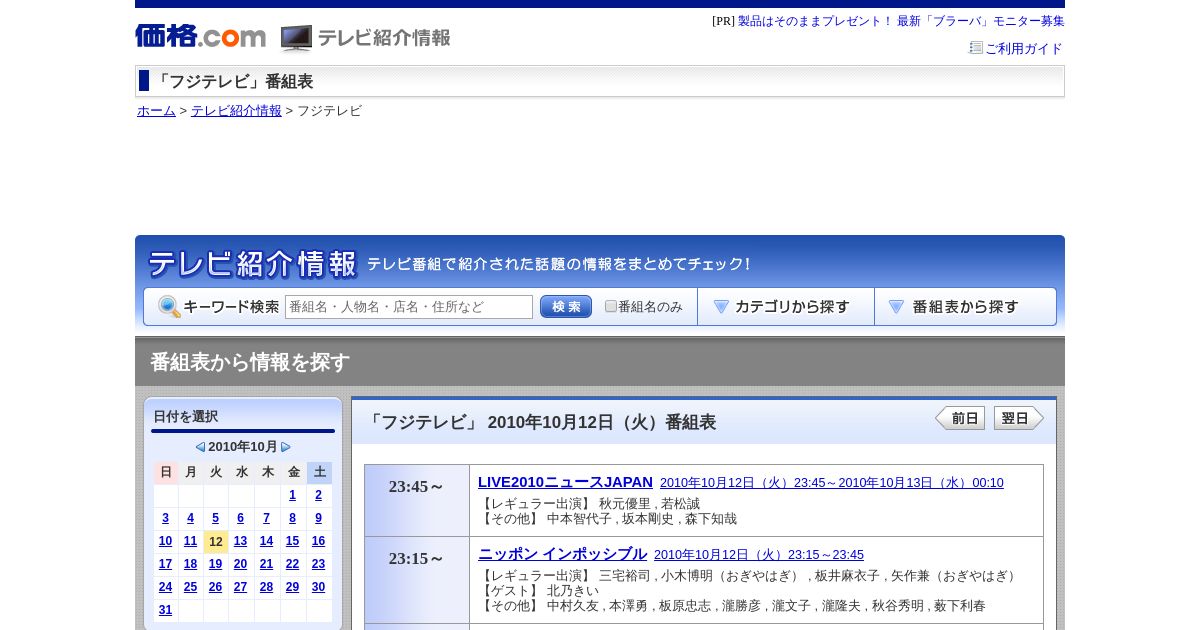
Task: Select October 29 in the calendar
Action: [x=293, y=587]
